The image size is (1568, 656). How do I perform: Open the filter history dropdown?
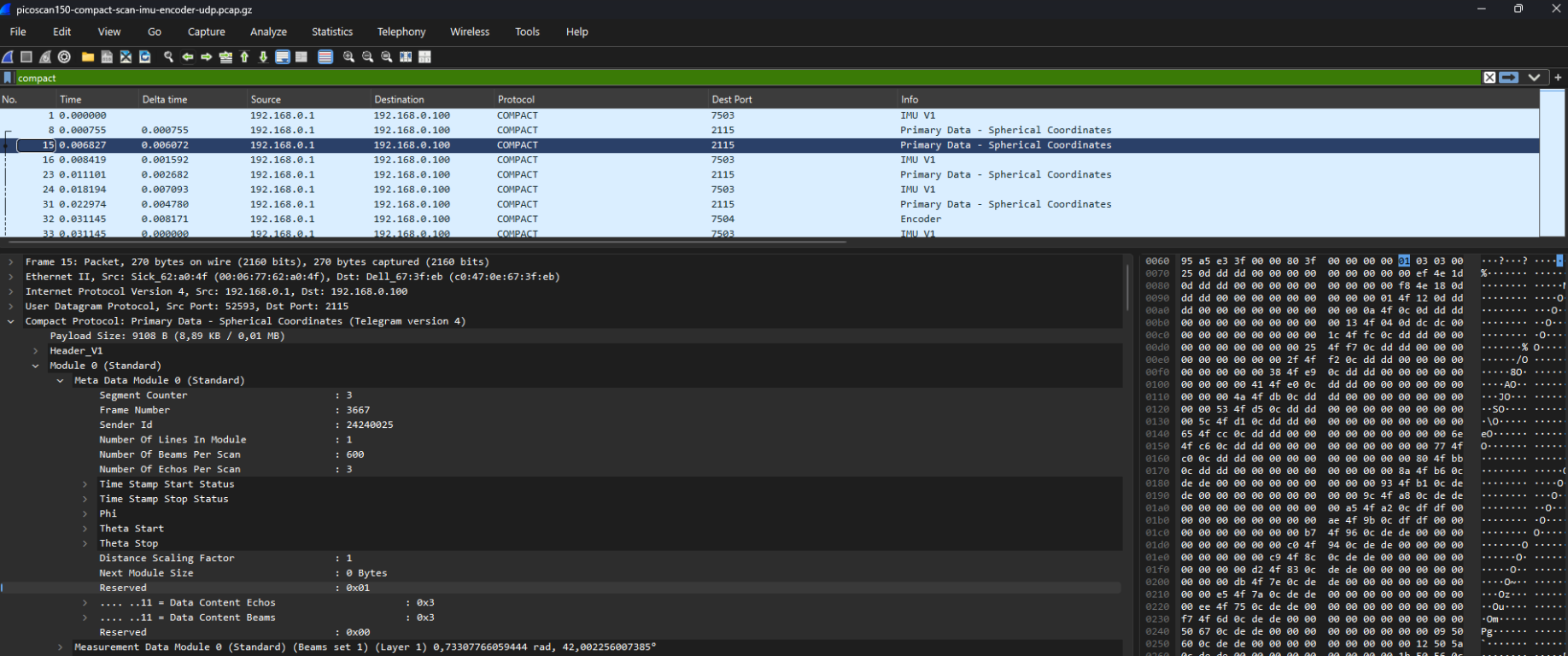point(1534,78)
